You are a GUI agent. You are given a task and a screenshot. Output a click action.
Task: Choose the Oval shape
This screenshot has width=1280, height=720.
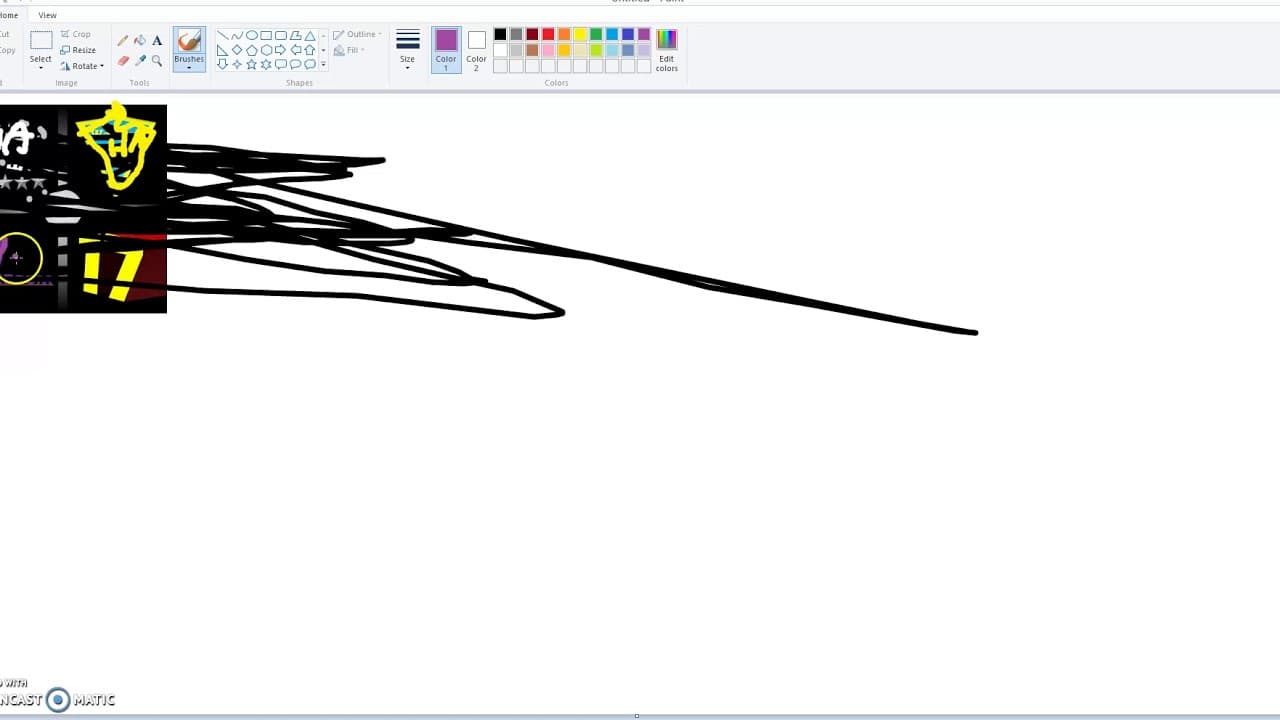point(252,35)
